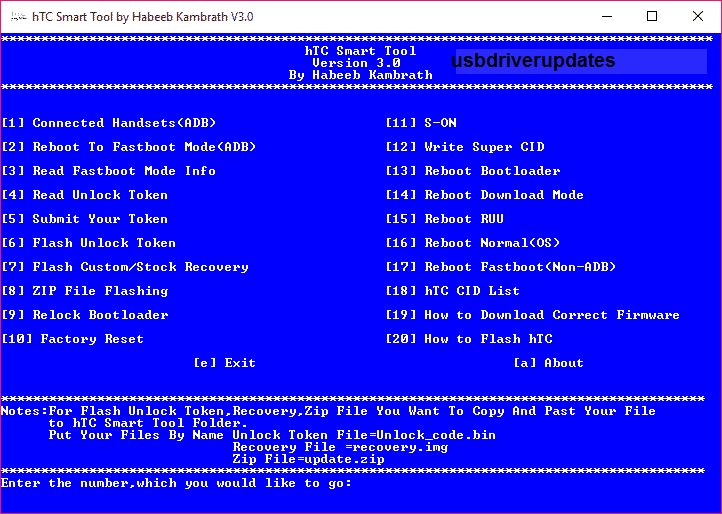Click the [e] Exit option

(224, 363)
